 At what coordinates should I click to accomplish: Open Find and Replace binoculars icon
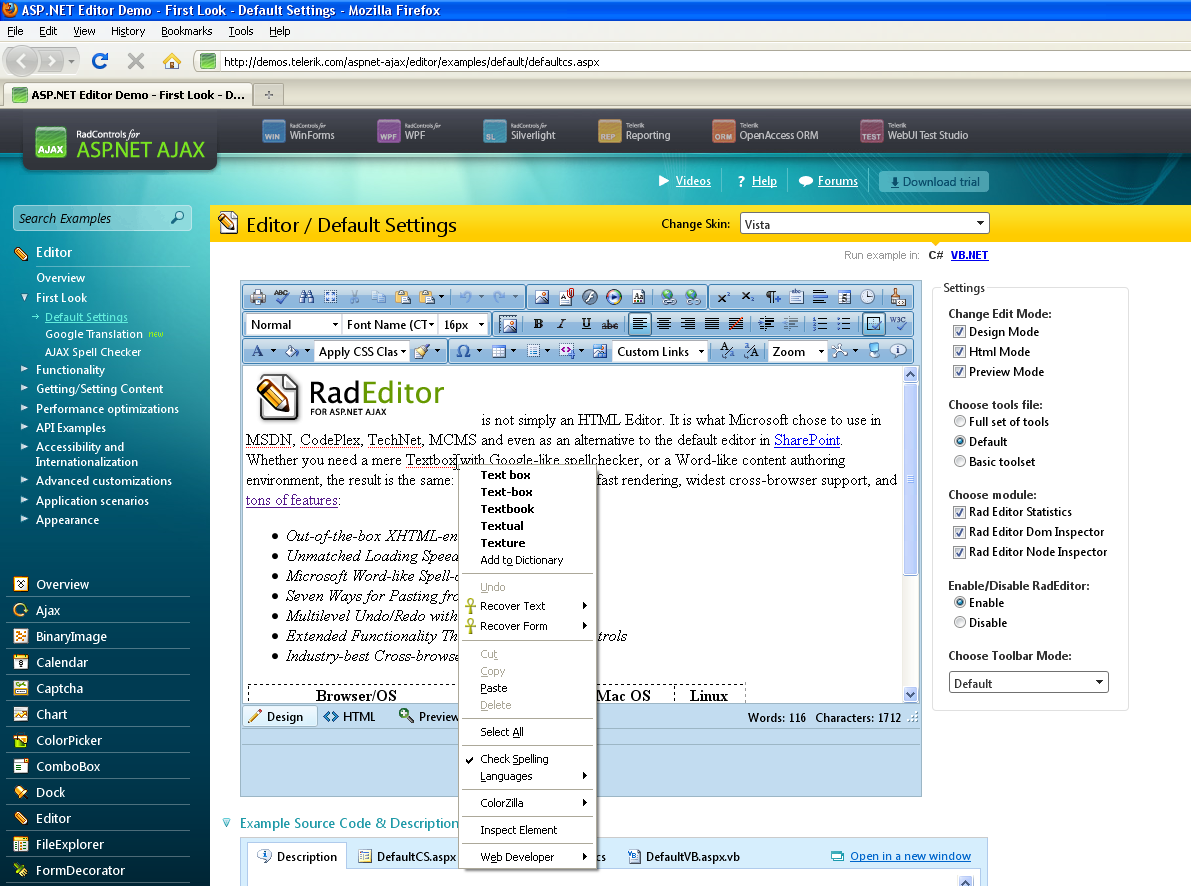pos(306,297)
